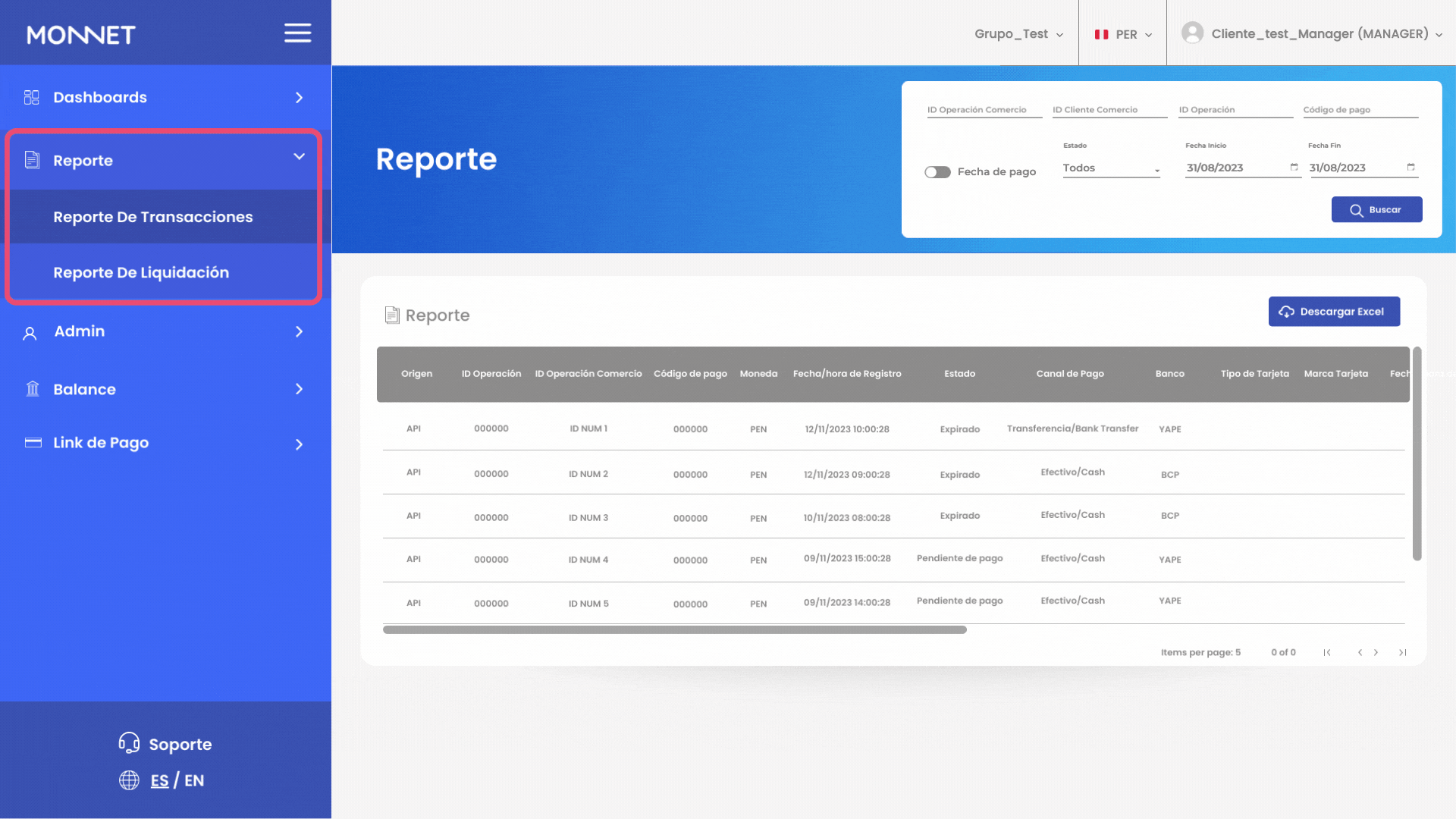
Task: Click the hamburger menu icon
Action: pos(297,33)
